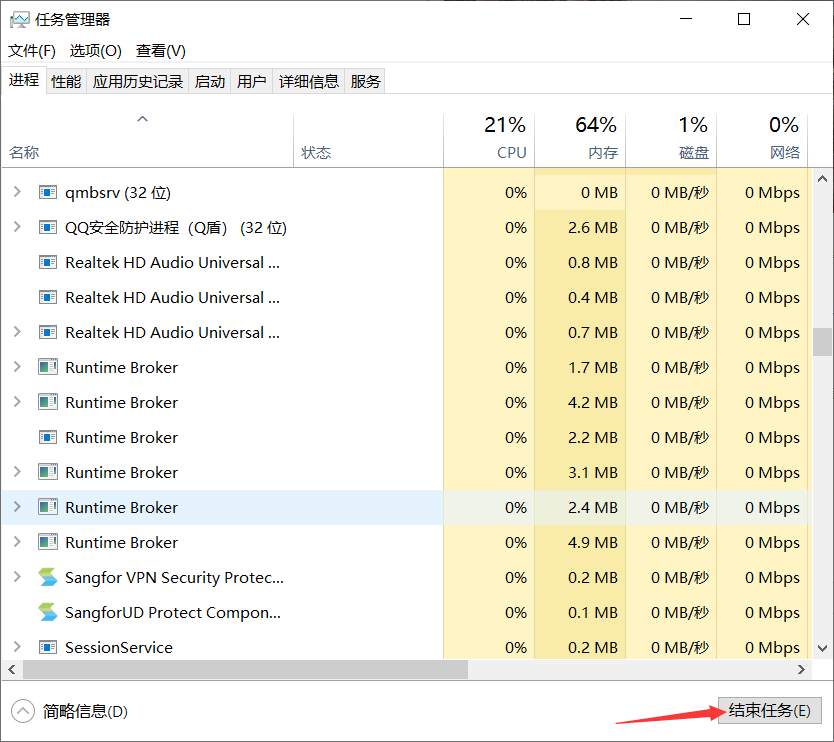This screenshot has height=742, width=834.
Task: Click the horizontal scrollbar right arrow
Action: [x=801, y=669]
